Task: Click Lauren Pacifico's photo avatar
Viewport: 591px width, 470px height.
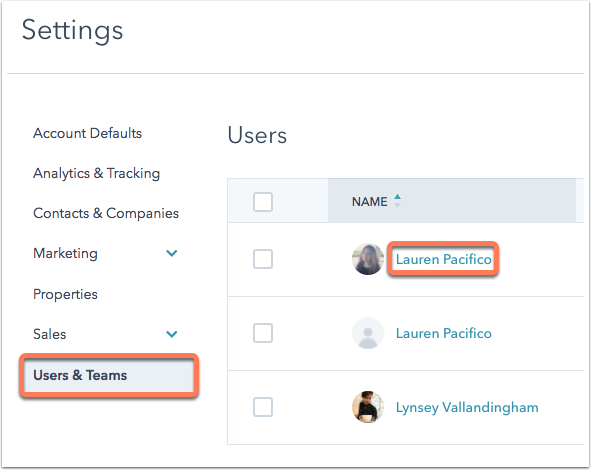Action: click(x=368, y=259)
